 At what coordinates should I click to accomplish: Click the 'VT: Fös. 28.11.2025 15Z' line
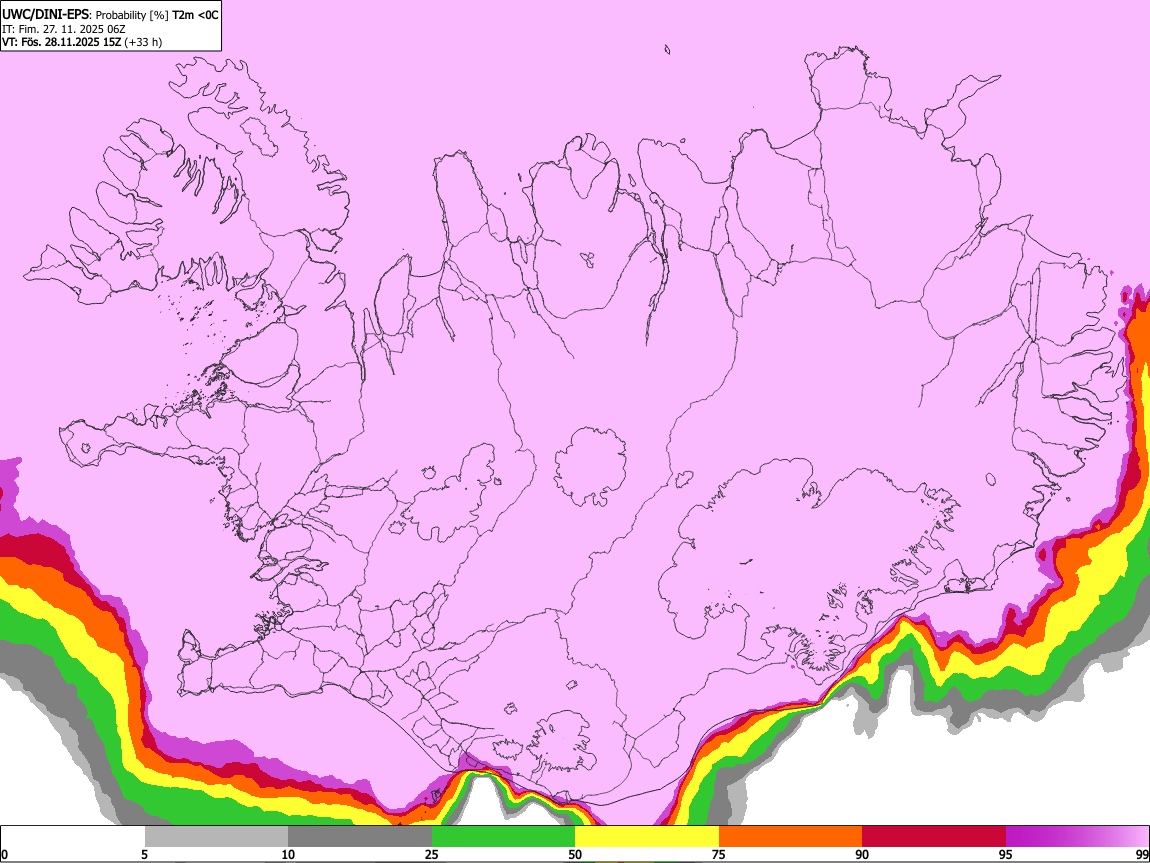[x=61, y=42]
